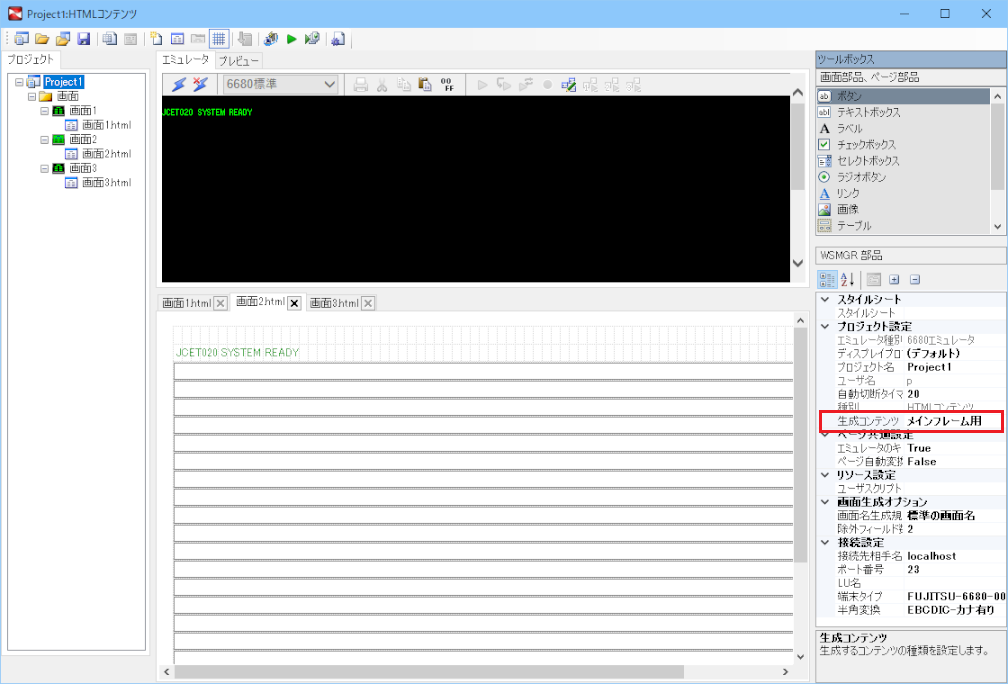The width and height of the screenshot is (1008, 684).
Task: Select the テーブル toolbox part
Action: click(903, 226)
